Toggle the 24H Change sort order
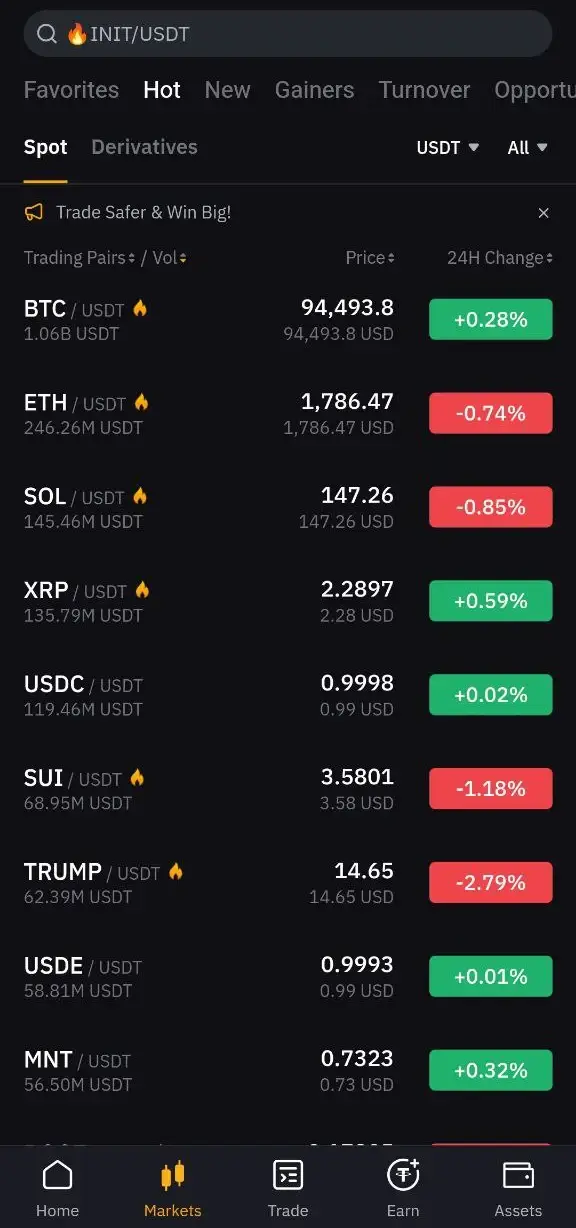This screenshot has width=576, height=1228. 498,257
